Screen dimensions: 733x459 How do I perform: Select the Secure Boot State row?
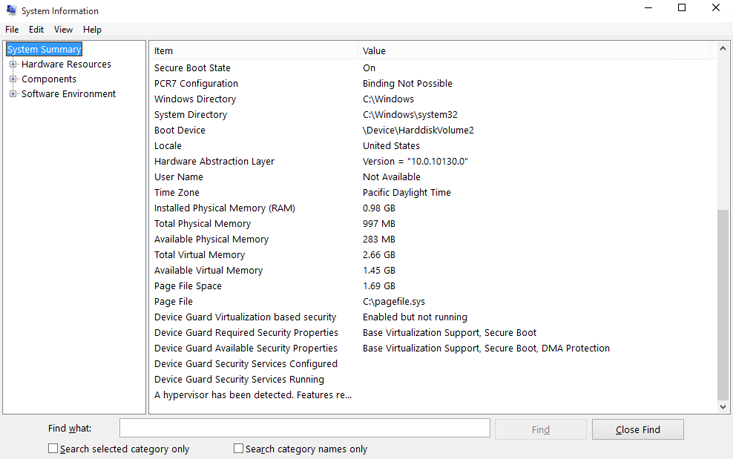tap(192, 68)
